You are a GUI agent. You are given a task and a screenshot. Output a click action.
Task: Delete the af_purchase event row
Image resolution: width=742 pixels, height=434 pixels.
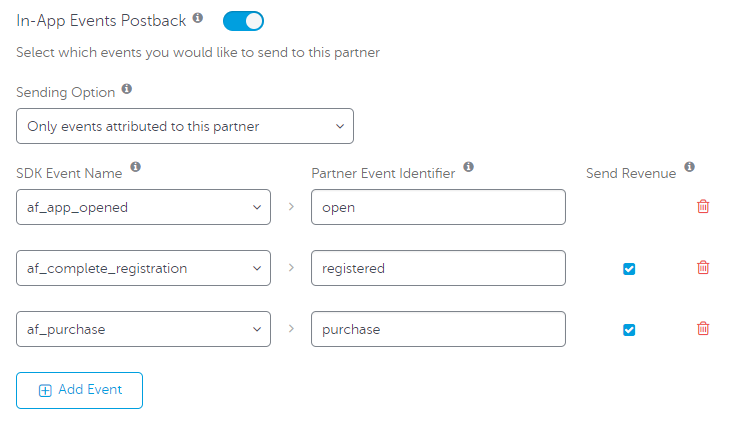tap(703, 329)
